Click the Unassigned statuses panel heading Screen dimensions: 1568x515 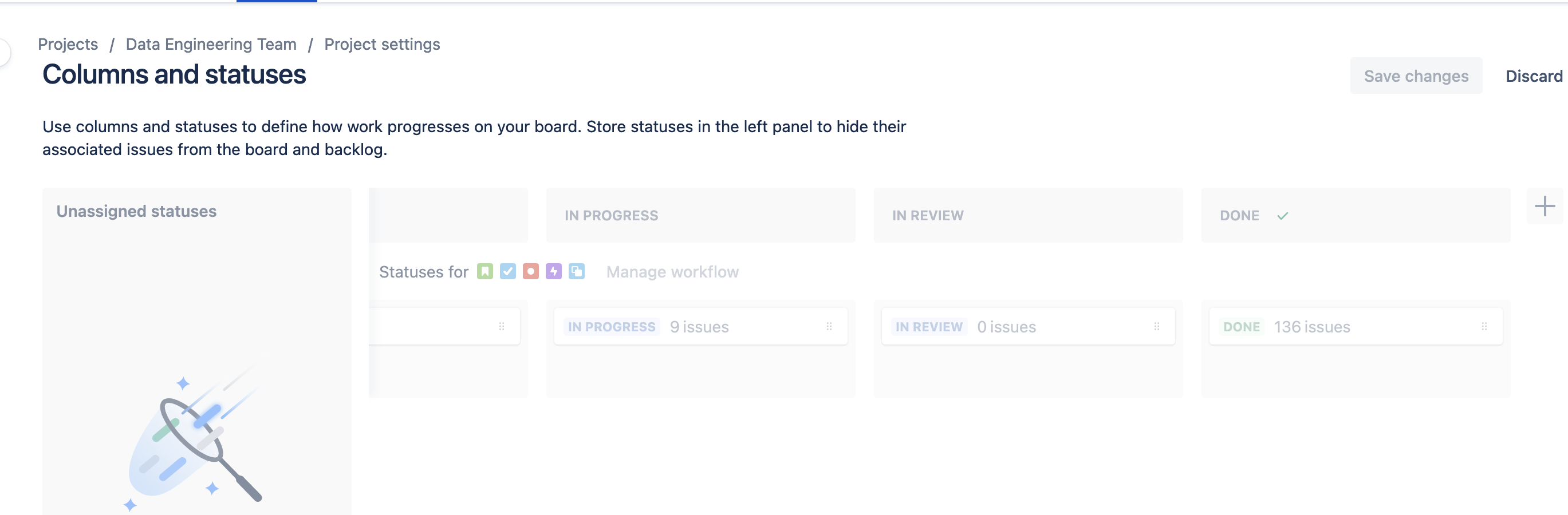coord(136,212)
